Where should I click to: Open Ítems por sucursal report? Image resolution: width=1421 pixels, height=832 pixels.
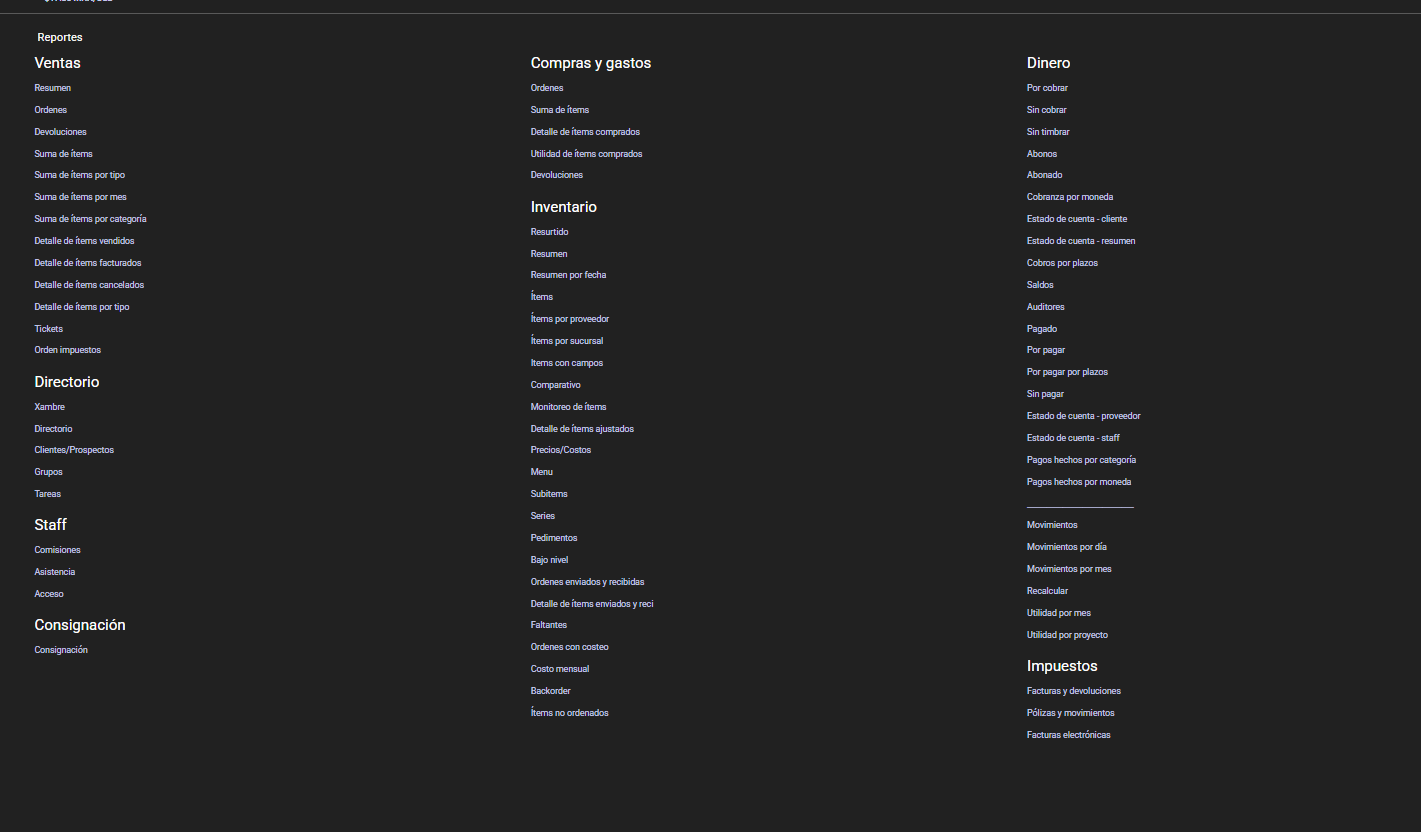click(567, 341)
